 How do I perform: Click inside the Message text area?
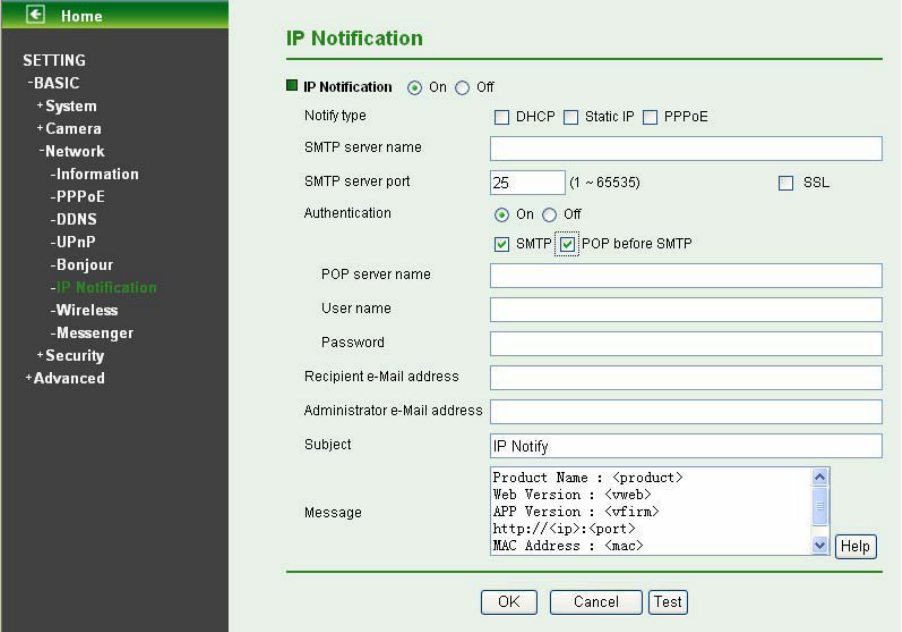[650, 511]
